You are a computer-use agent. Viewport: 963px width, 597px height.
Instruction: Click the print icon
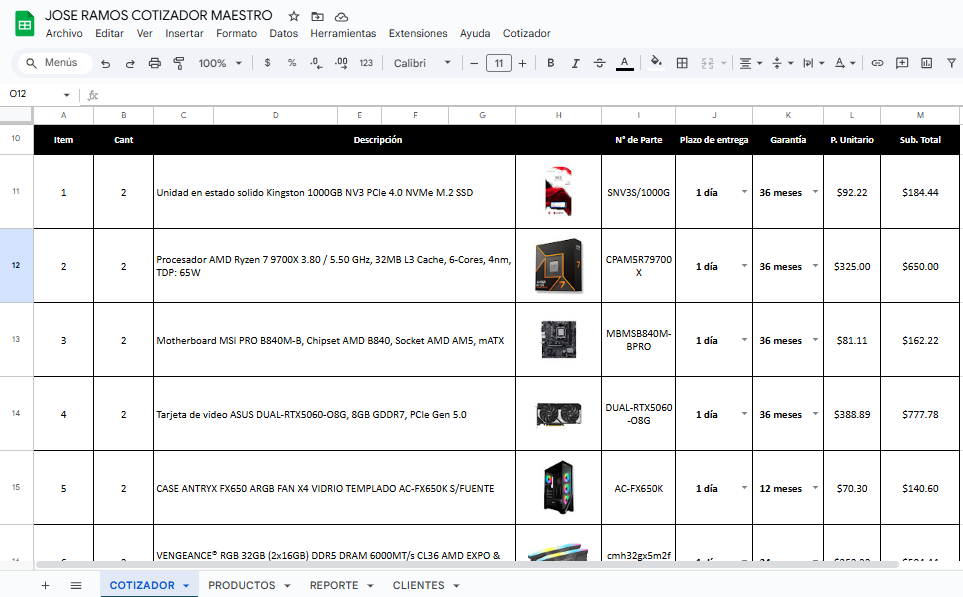click(154, 63)
